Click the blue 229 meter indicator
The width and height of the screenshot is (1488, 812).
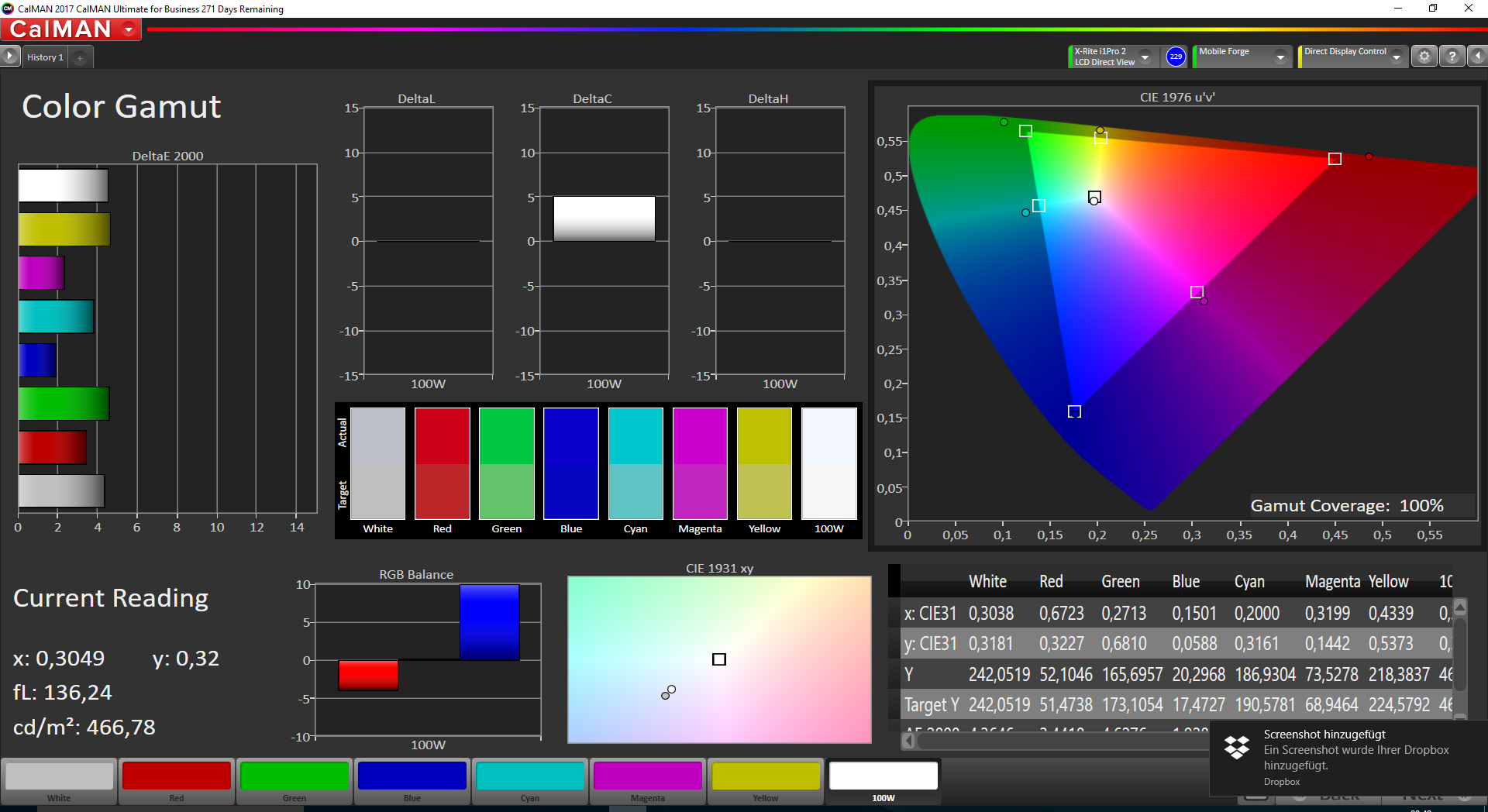[x=1176, y=57]
